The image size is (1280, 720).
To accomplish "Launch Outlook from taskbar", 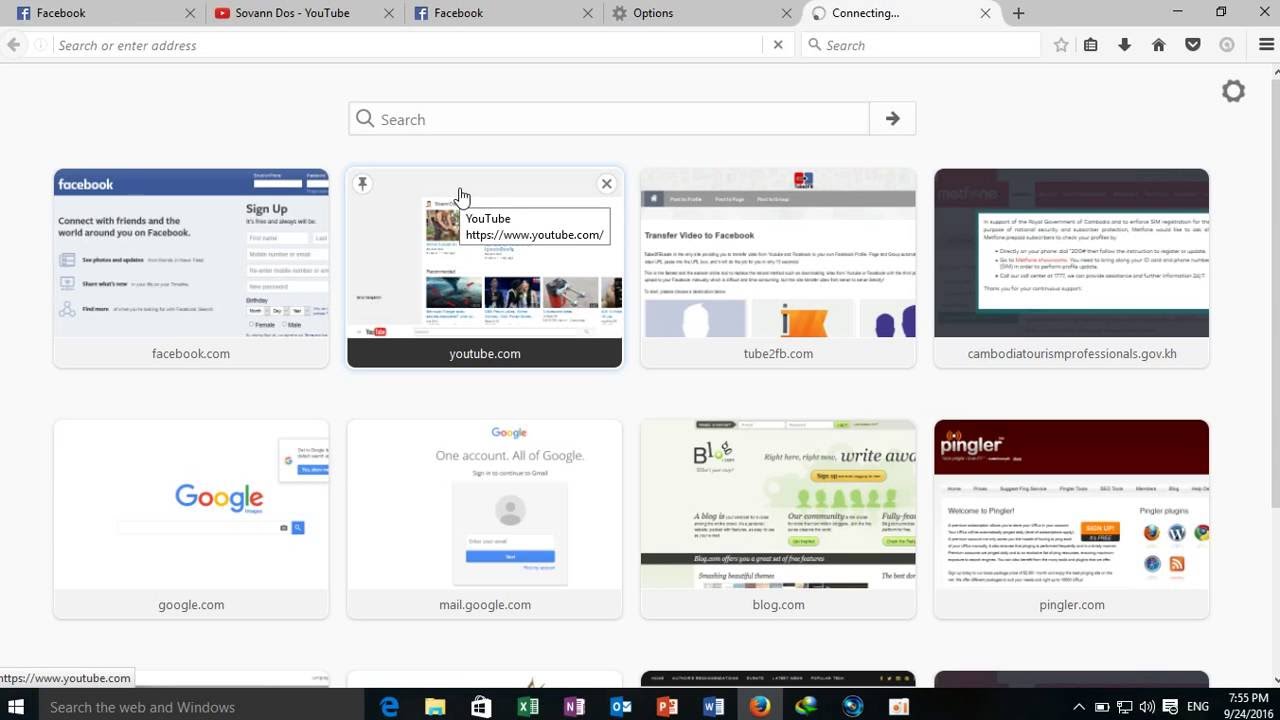I will pos(621,707).
